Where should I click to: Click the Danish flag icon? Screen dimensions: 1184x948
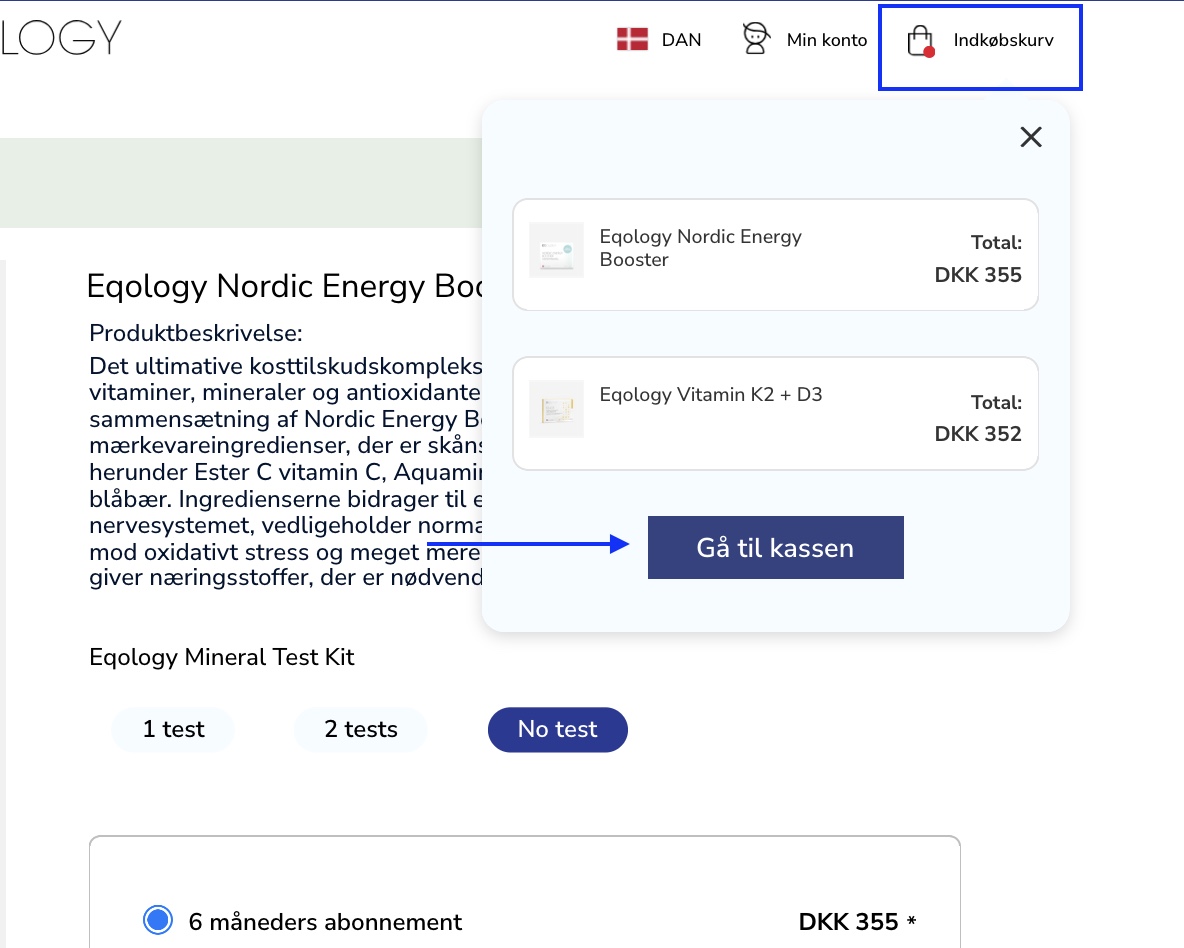click(632, 39)
